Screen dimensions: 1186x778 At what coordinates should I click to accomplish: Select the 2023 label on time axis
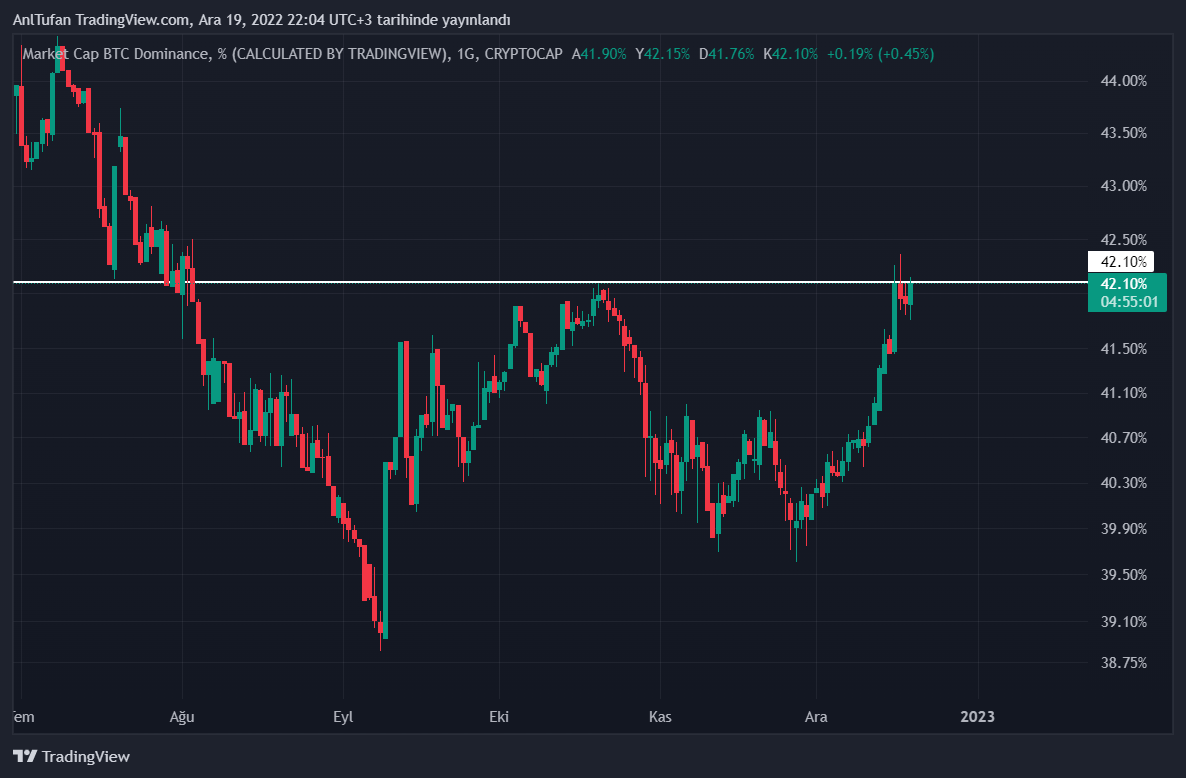coord(977,716)
